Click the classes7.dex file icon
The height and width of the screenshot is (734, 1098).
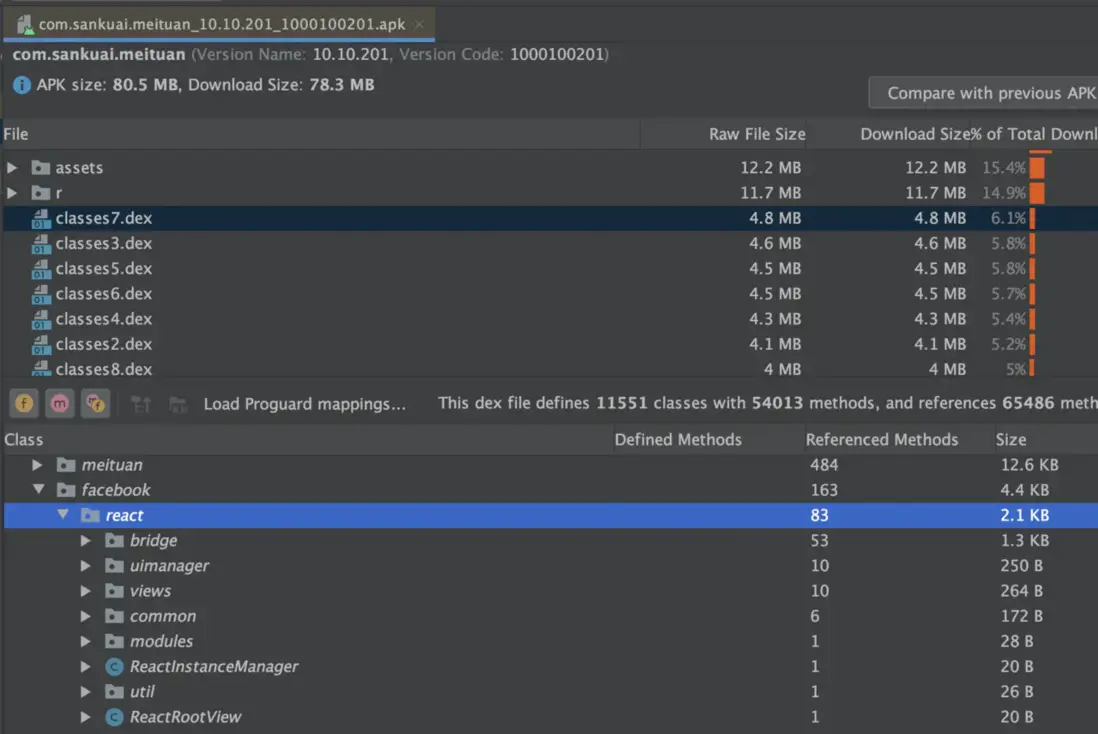tap(41, 218)
